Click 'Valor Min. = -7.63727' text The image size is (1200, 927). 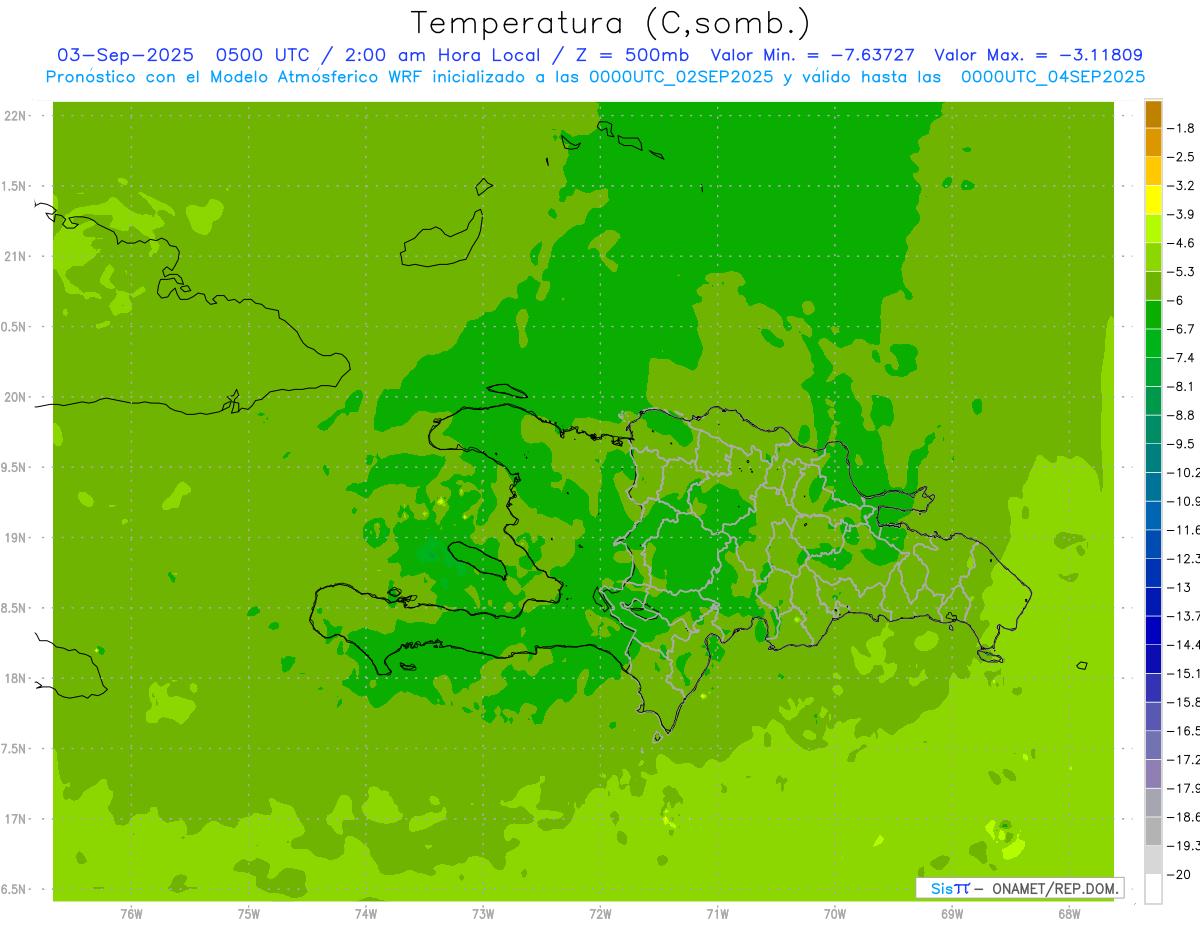click(814, 55)
